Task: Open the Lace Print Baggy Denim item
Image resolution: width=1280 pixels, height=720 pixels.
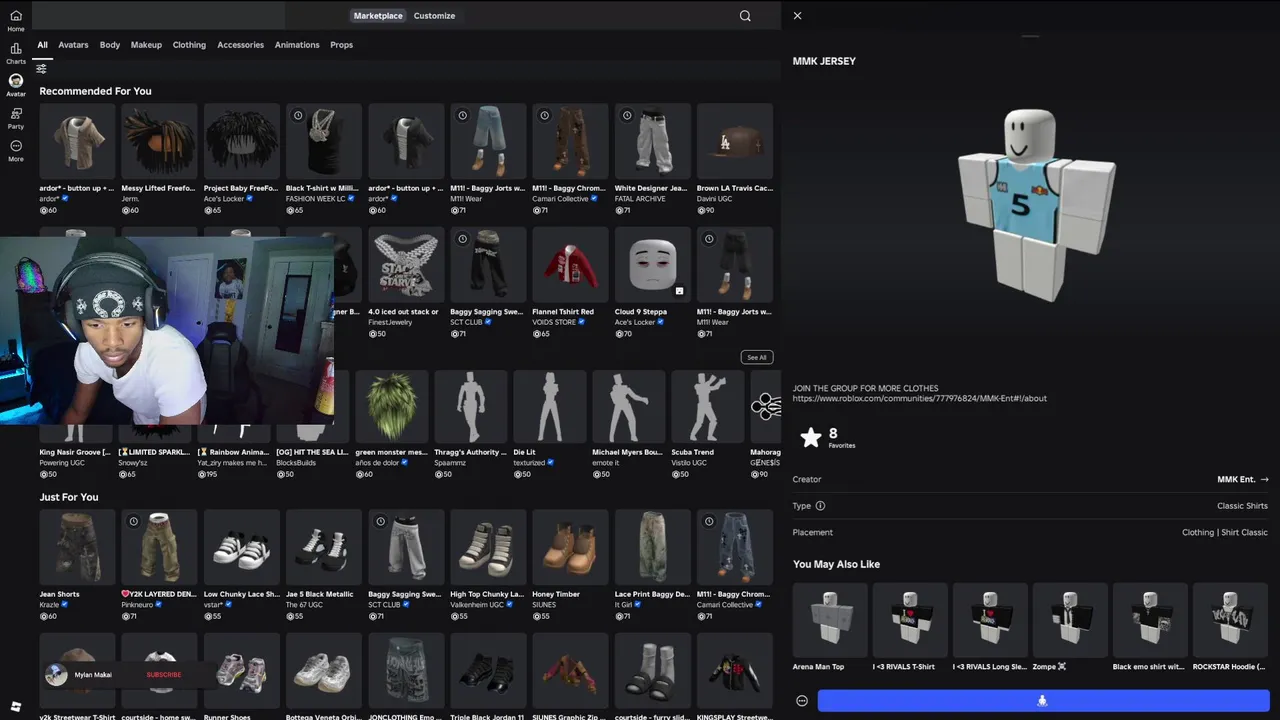Action: click(x=653, y=565)
